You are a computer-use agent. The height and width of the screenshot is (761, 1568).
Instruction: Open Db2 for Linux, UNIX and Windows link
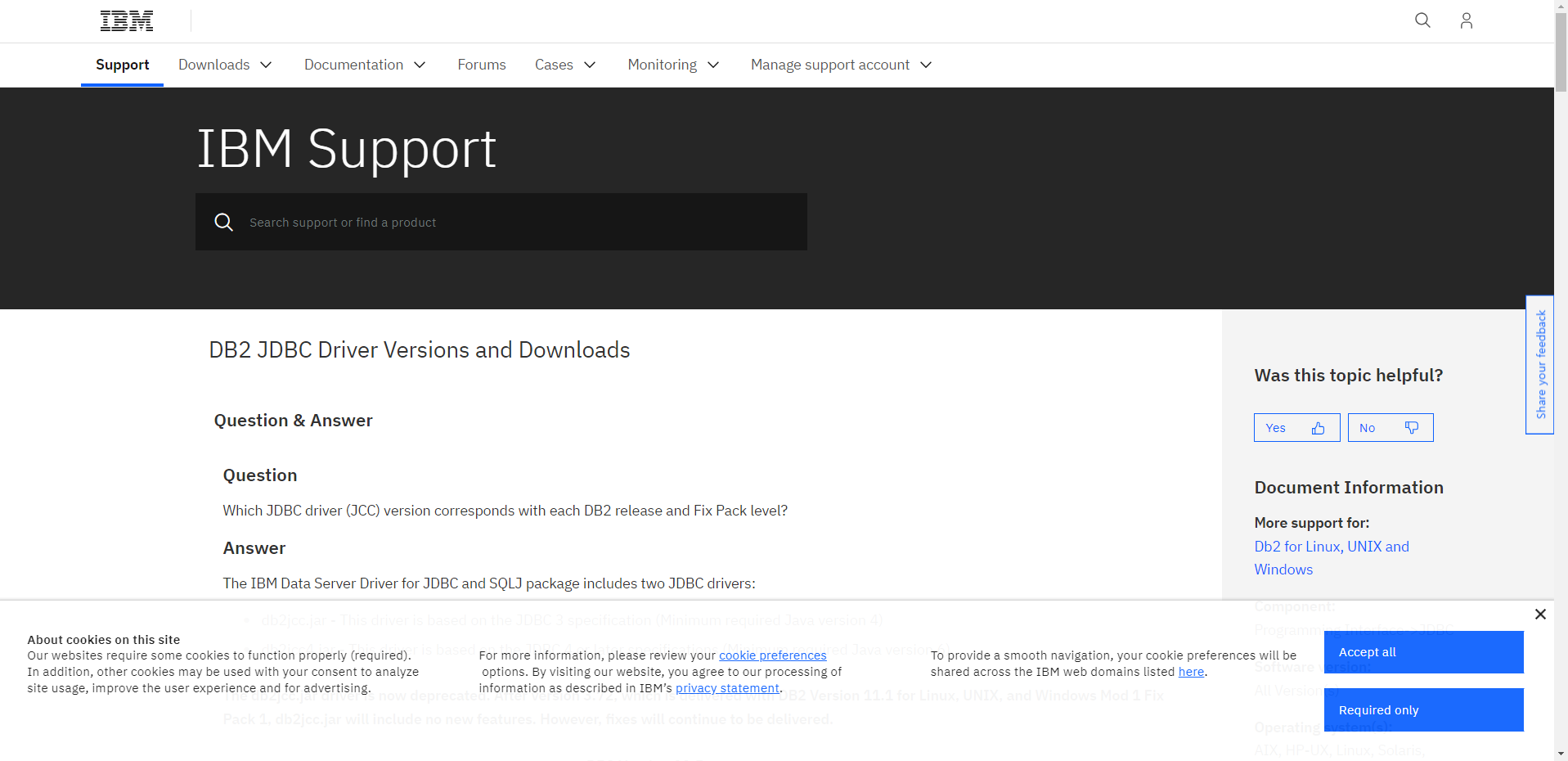(1332, 558)
